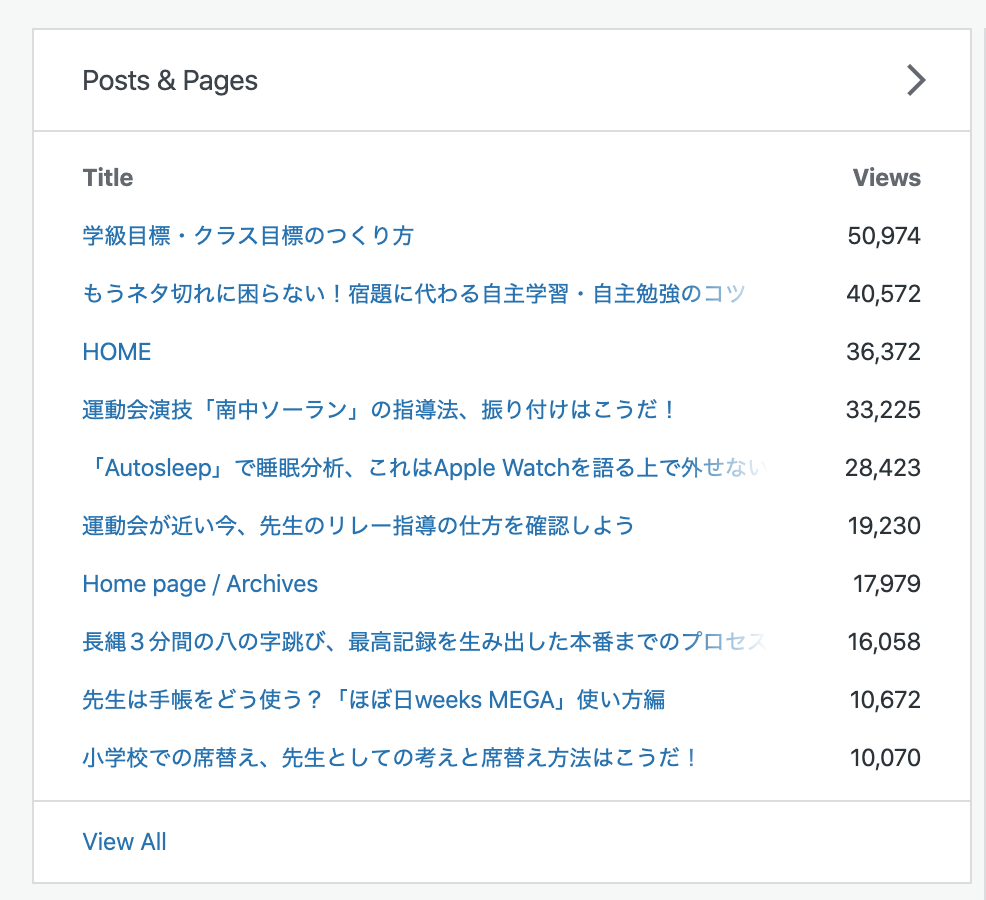This screenshot has width=986, height=900.
Task: Click the View All link
Action: point(125,842)
